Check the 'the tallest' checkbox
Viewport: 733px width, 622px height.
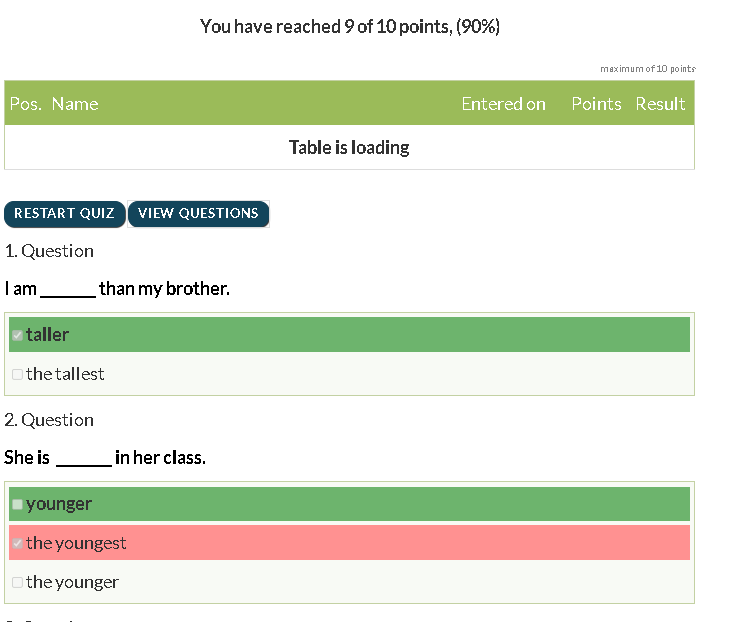tap(17, 374)
